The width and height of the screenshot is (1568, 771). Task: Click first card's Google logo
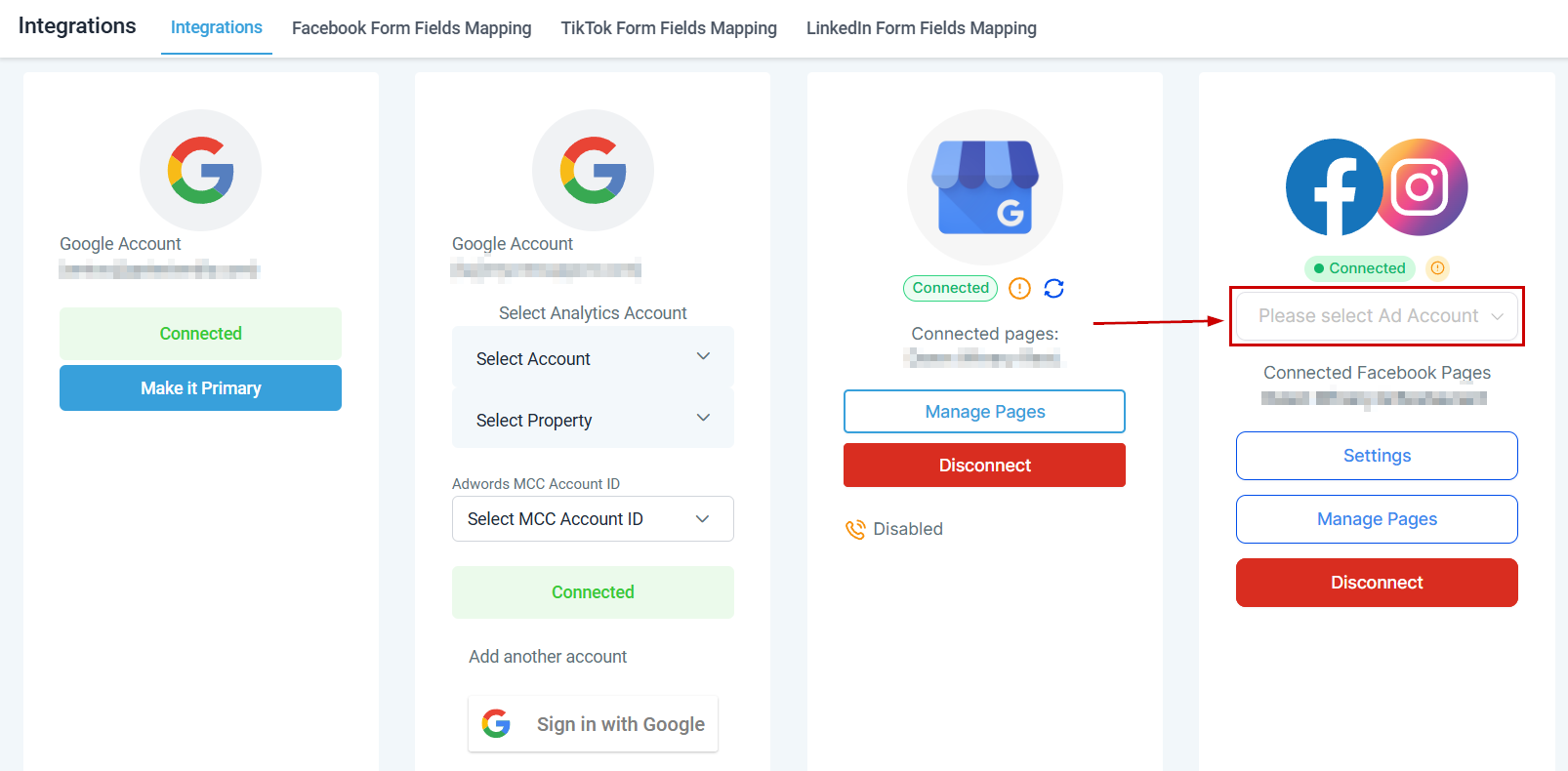tap(200, 170)
